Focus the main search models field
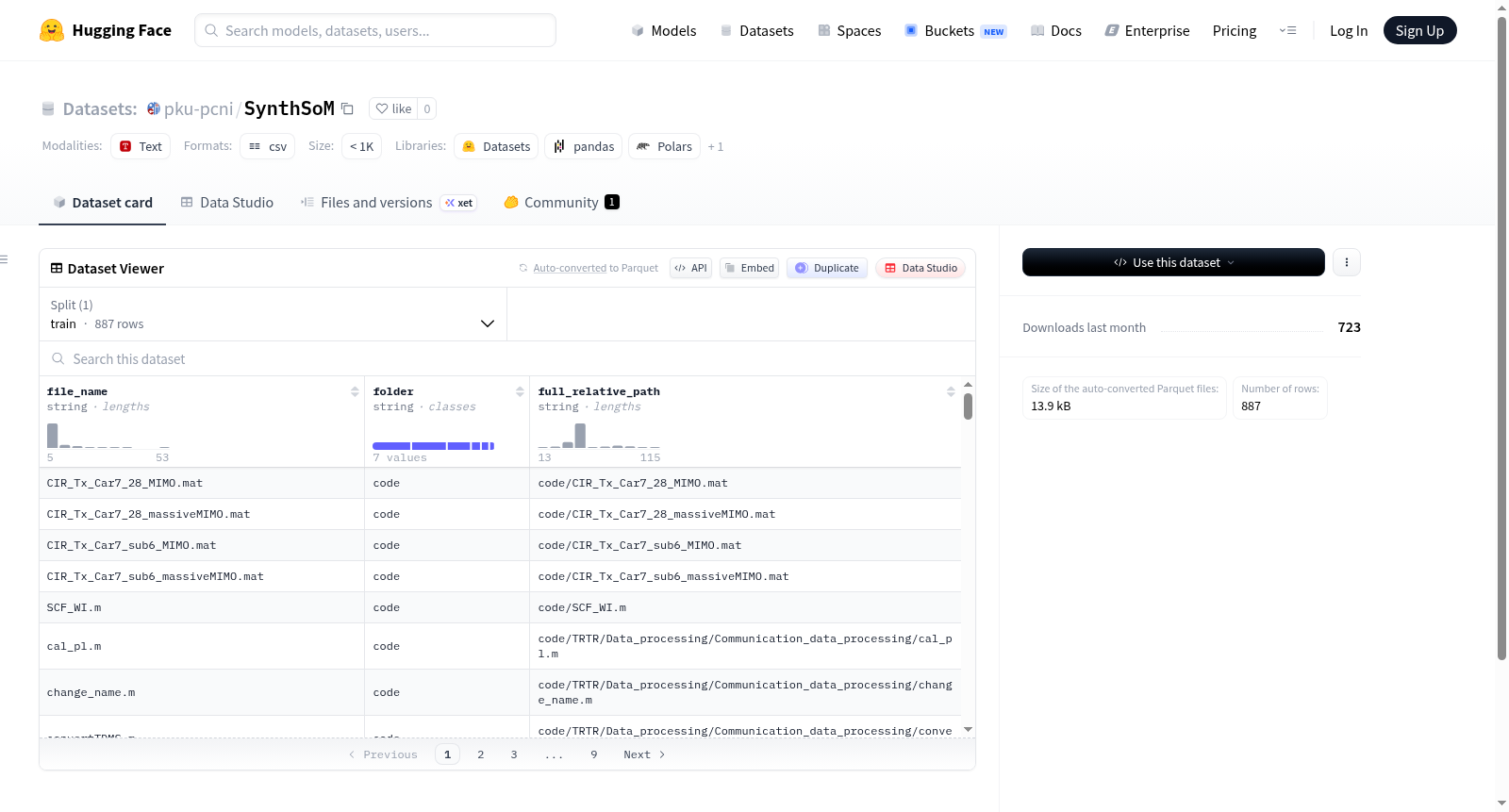This screenshot has width=1509, height=812. (x=375, y=30)
